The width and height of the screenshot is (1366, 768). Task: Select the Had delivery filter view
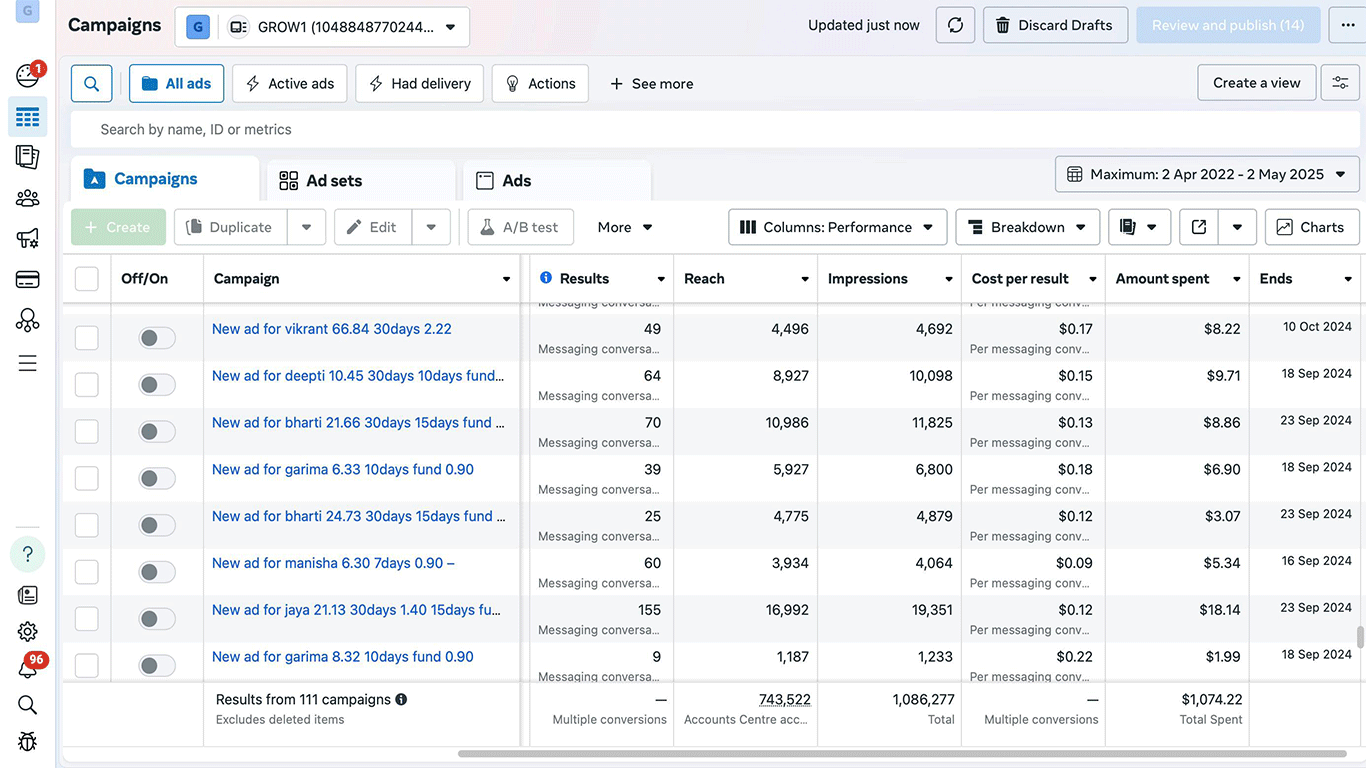(x=420, y=84)
